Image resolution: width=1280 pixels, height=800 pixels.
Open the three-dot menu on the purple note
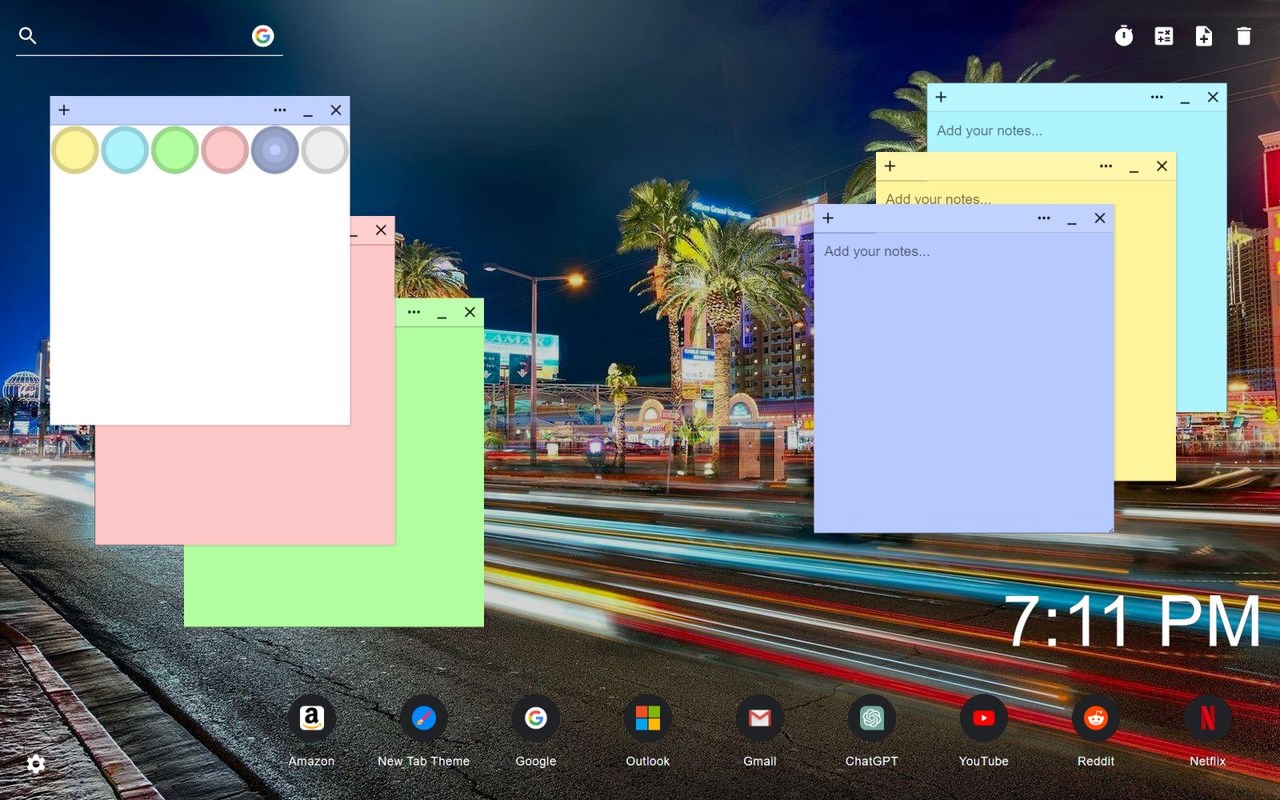1044,218
